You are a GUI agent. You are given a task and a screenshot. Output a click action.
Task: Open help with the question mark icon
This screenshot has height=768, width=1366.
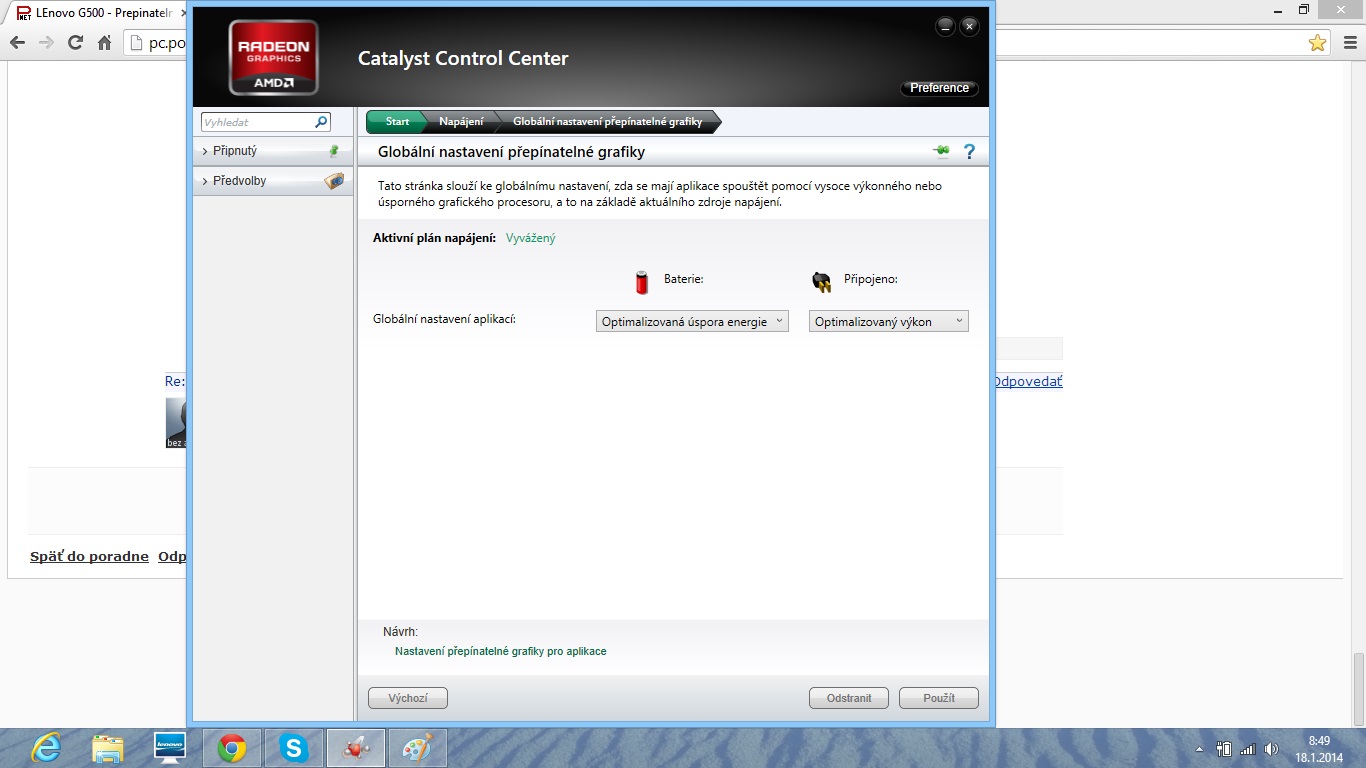pyautogui.click(x=969, y=152)
